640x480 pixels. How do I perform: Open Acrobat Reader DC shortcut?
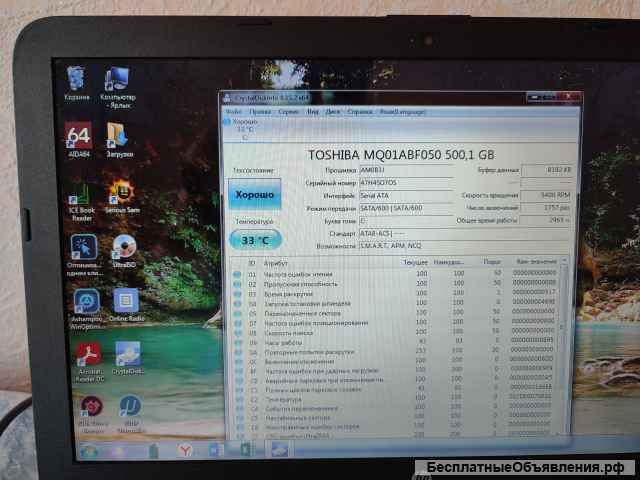click(89, 362)
